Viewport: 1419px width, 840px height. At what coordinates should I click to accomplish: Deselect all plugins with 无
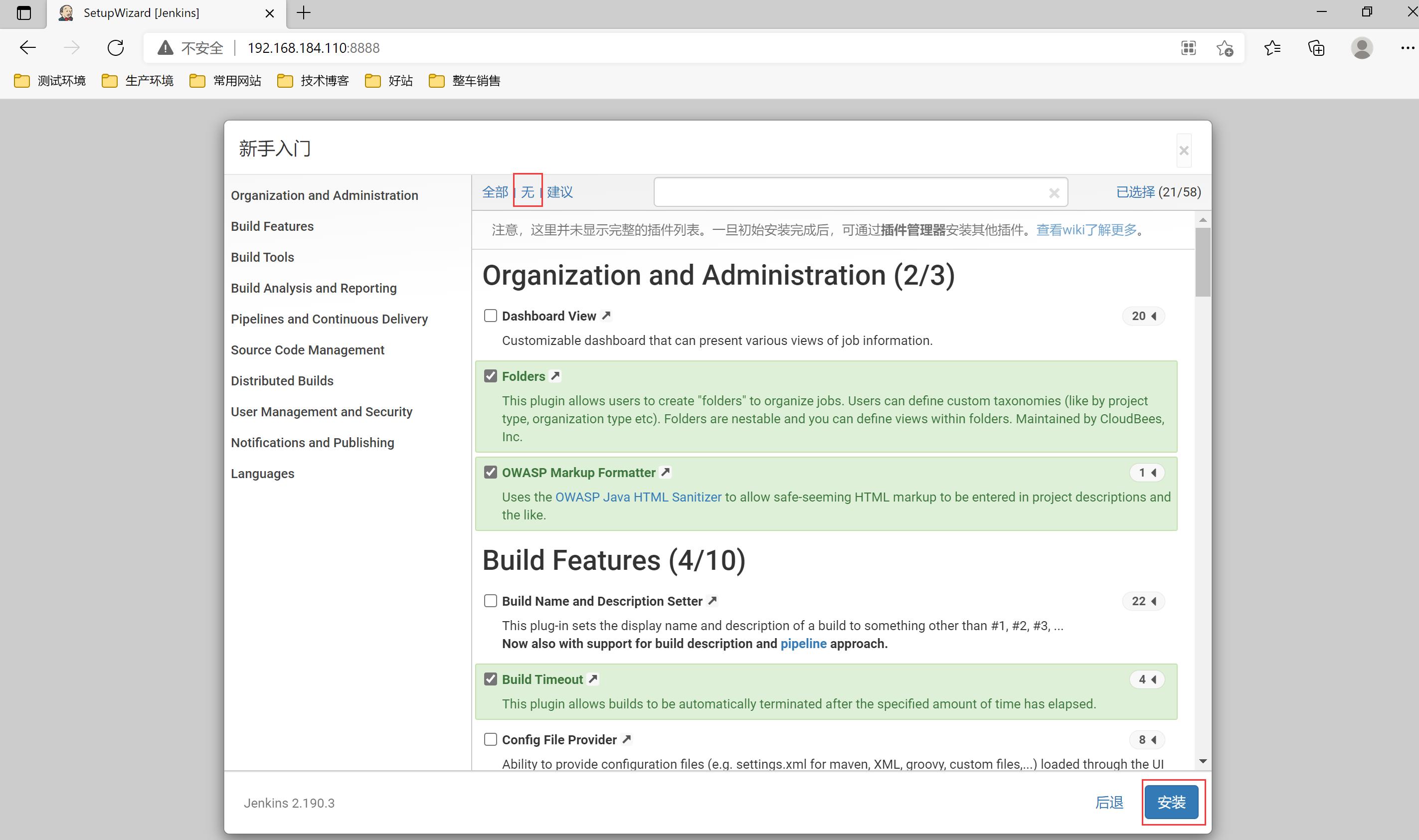pos(528,192)
